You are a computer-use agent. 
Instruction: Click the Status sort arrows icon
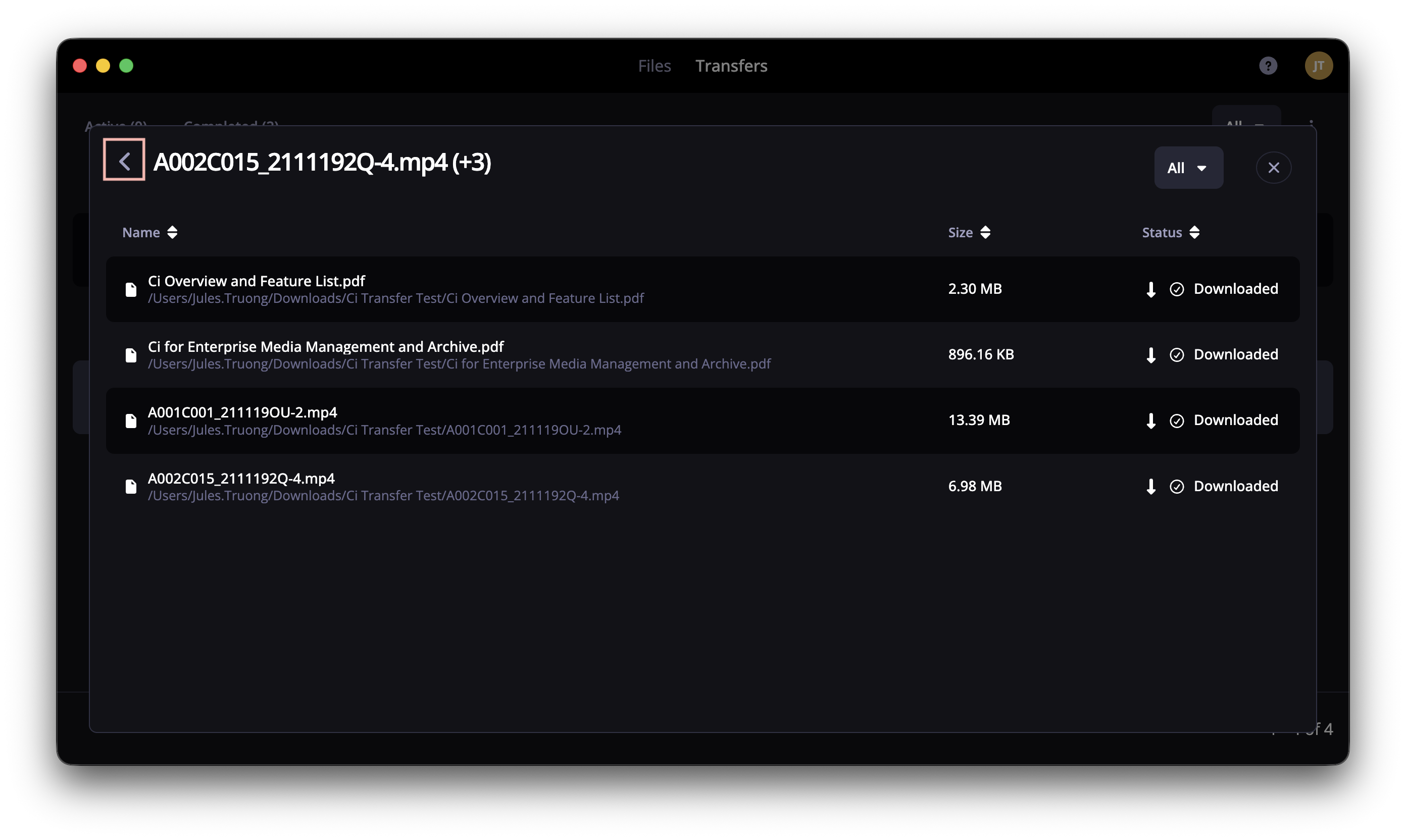(1194, 233)
